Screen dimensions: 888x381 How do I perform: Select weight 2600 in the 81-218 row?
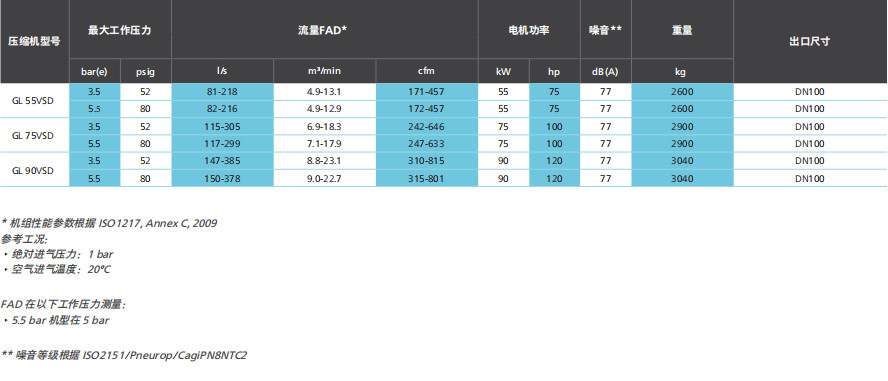682,92
